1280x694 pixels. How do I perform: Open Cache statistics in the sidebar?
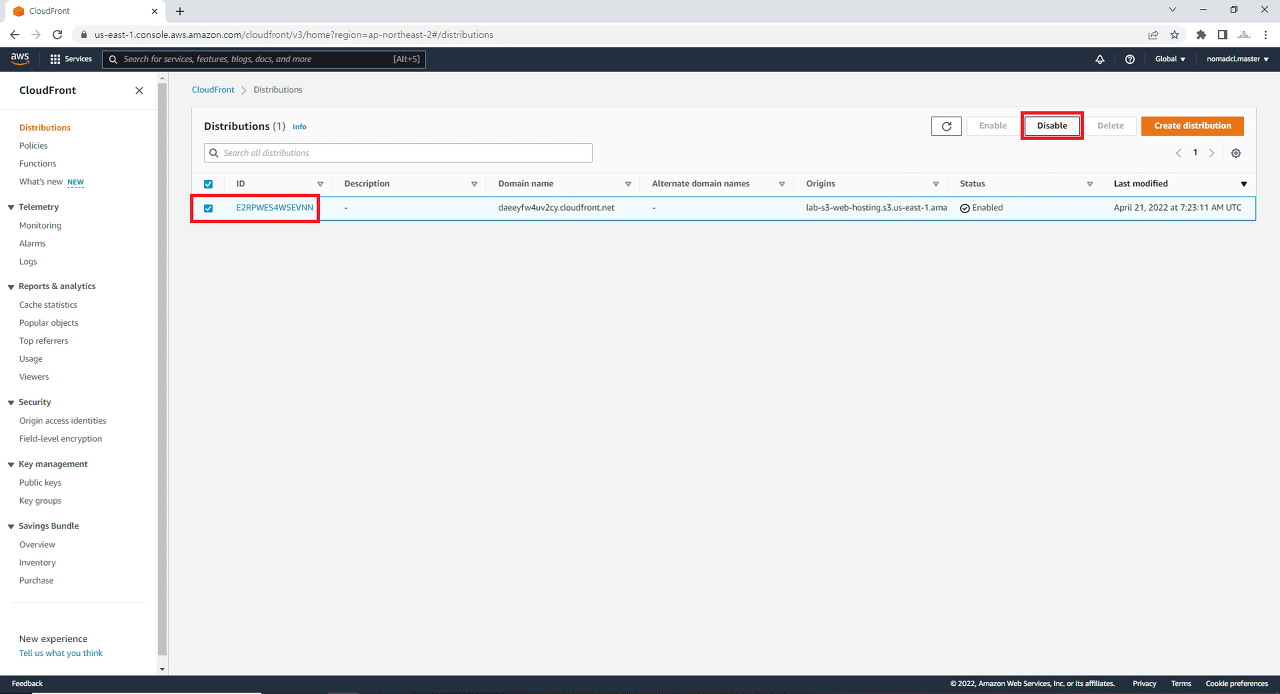point(48,305)
